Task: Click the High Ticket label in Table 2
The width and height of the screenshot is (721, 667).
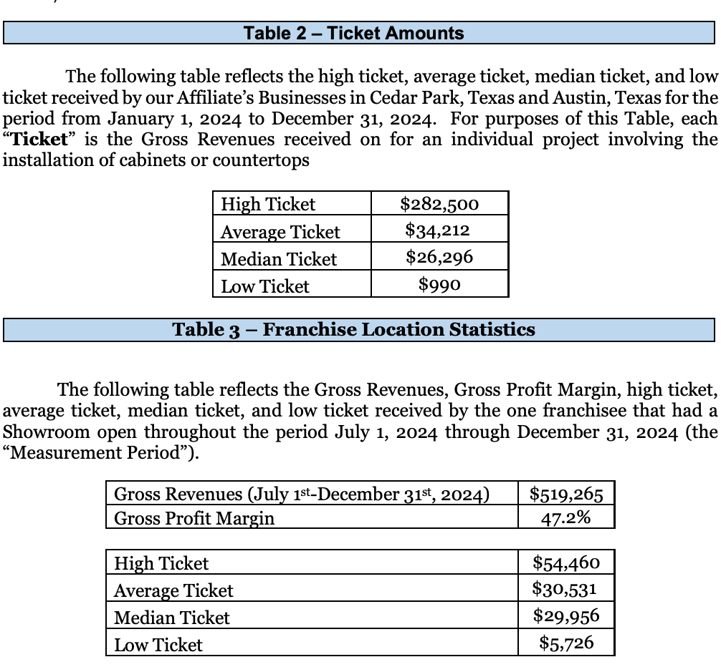Action: 268,204
